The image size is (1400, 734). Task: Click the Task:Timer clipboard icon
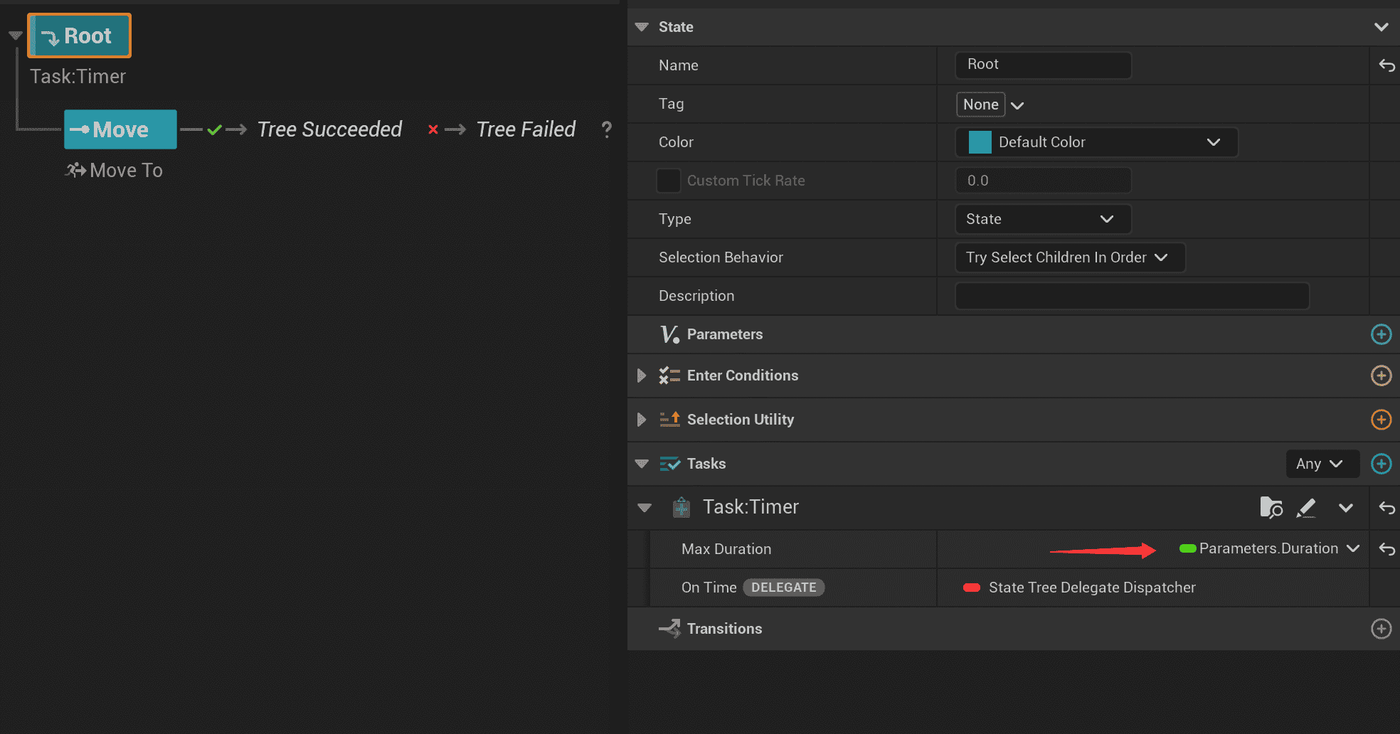[x=681, y=508]
